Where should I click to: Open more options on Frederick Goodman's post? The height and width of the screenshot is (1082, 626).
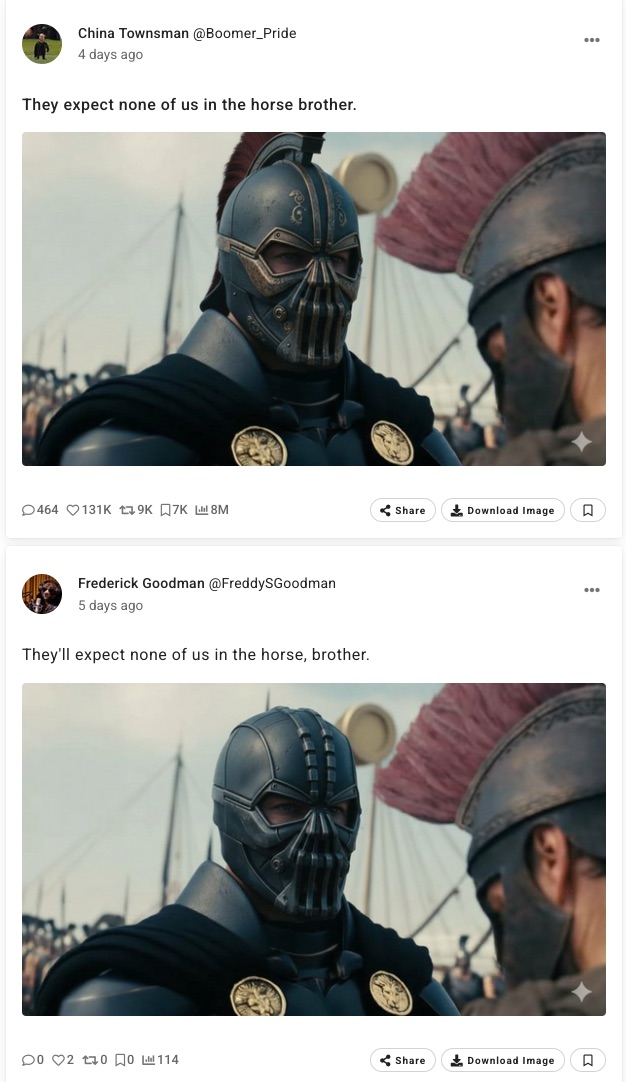(x=591, y=590)
